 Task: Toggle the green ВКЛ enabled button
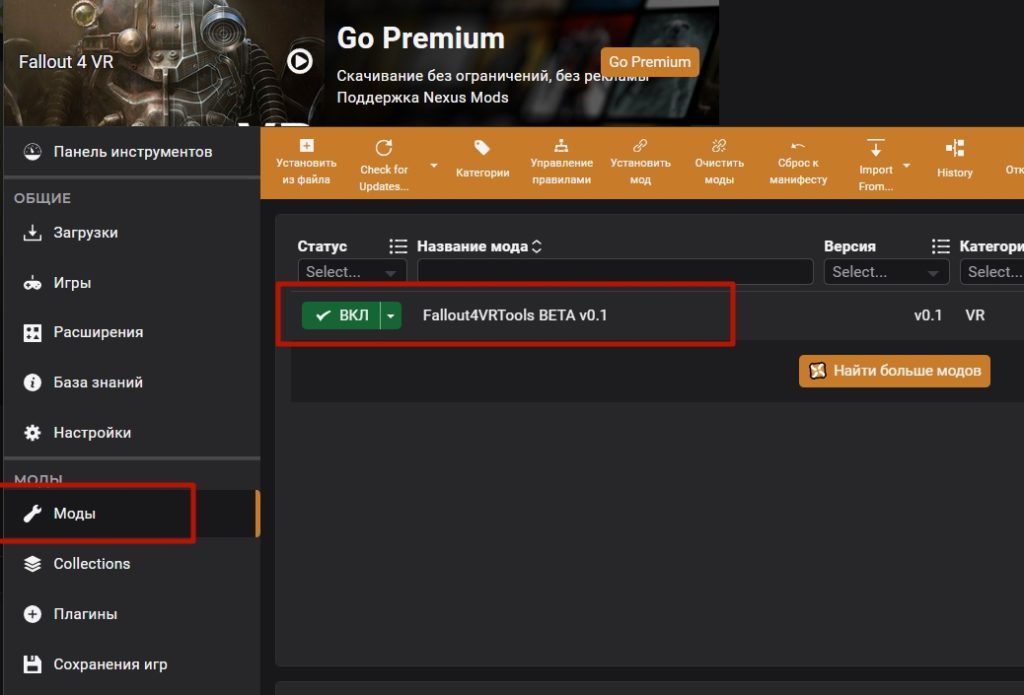point(341,315)
